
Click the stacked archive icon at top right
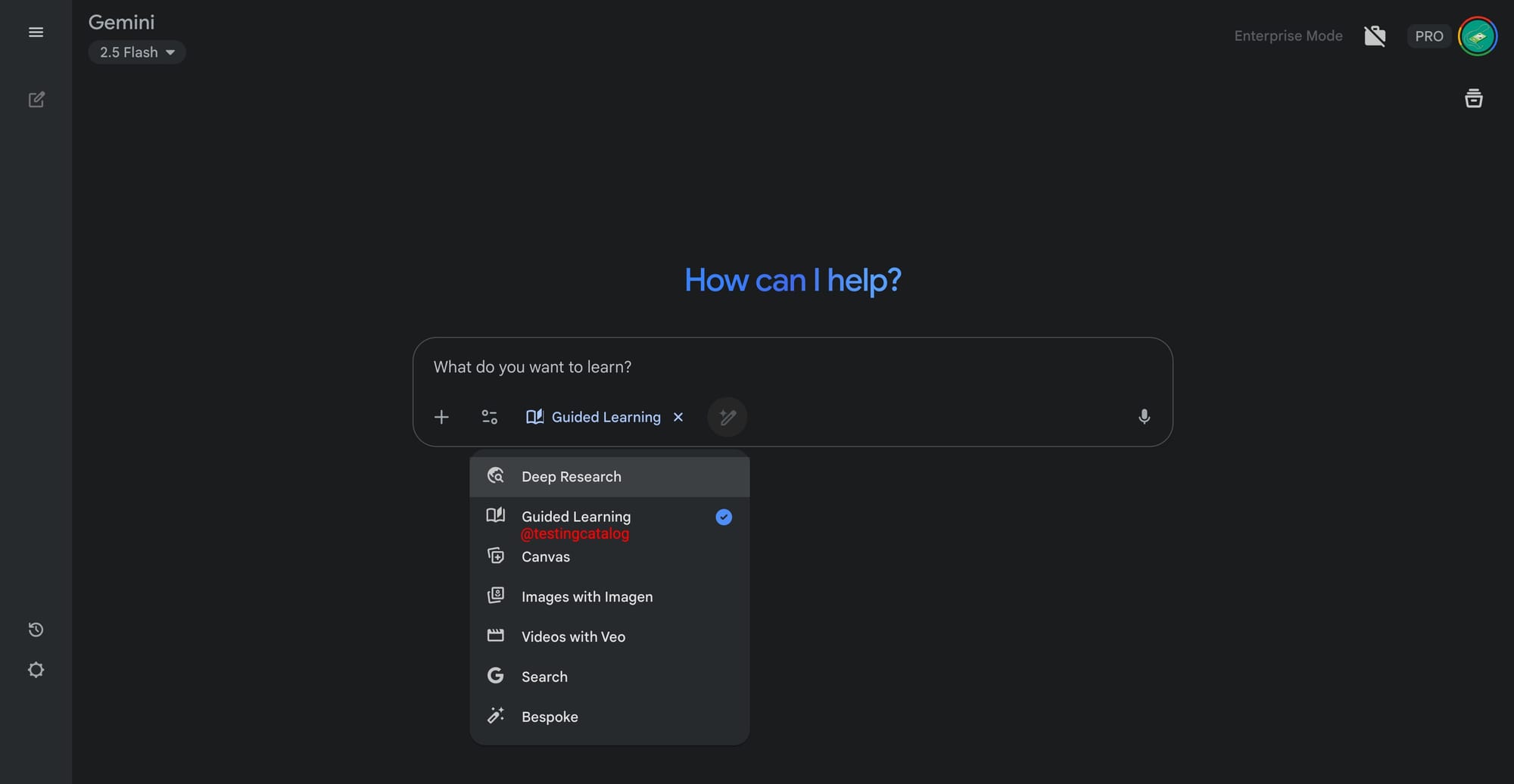tap(1473, 98)
